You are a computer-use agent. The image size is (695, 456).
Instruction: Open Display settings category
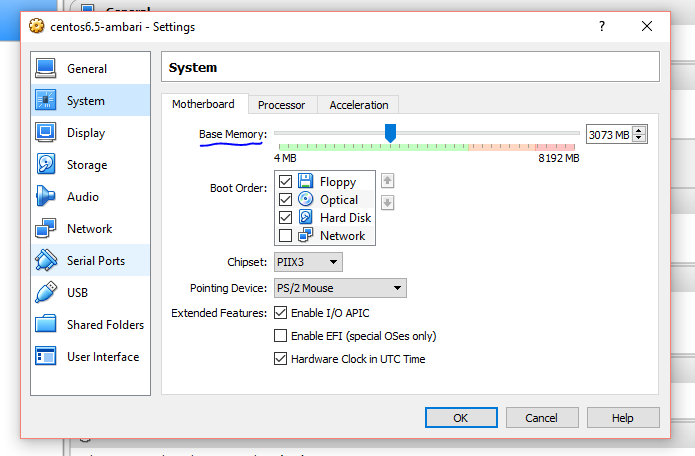[x=91, y=132]
